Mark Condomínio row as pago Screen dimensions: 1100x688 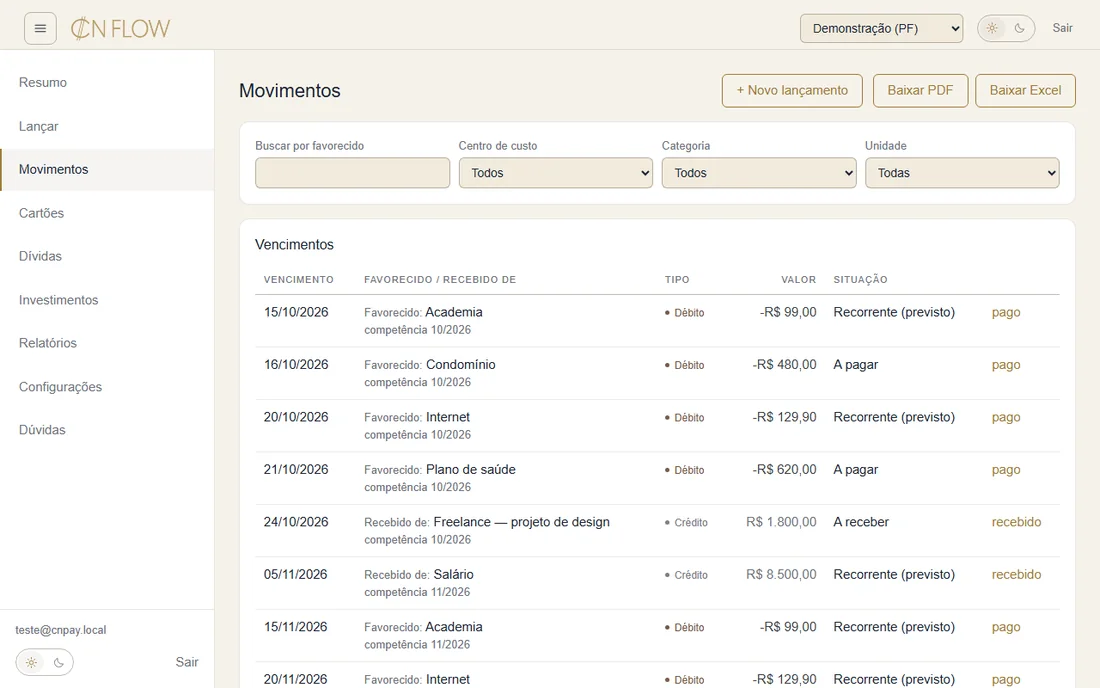(1005, 365)
